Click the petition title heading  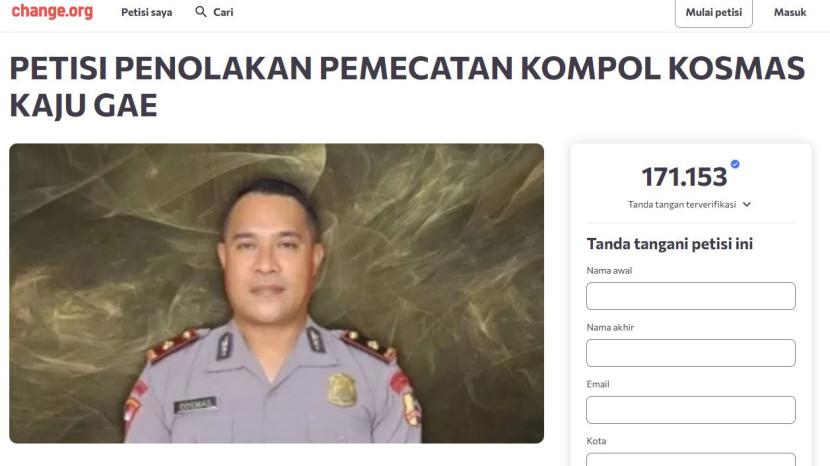[x=408, y=86]
